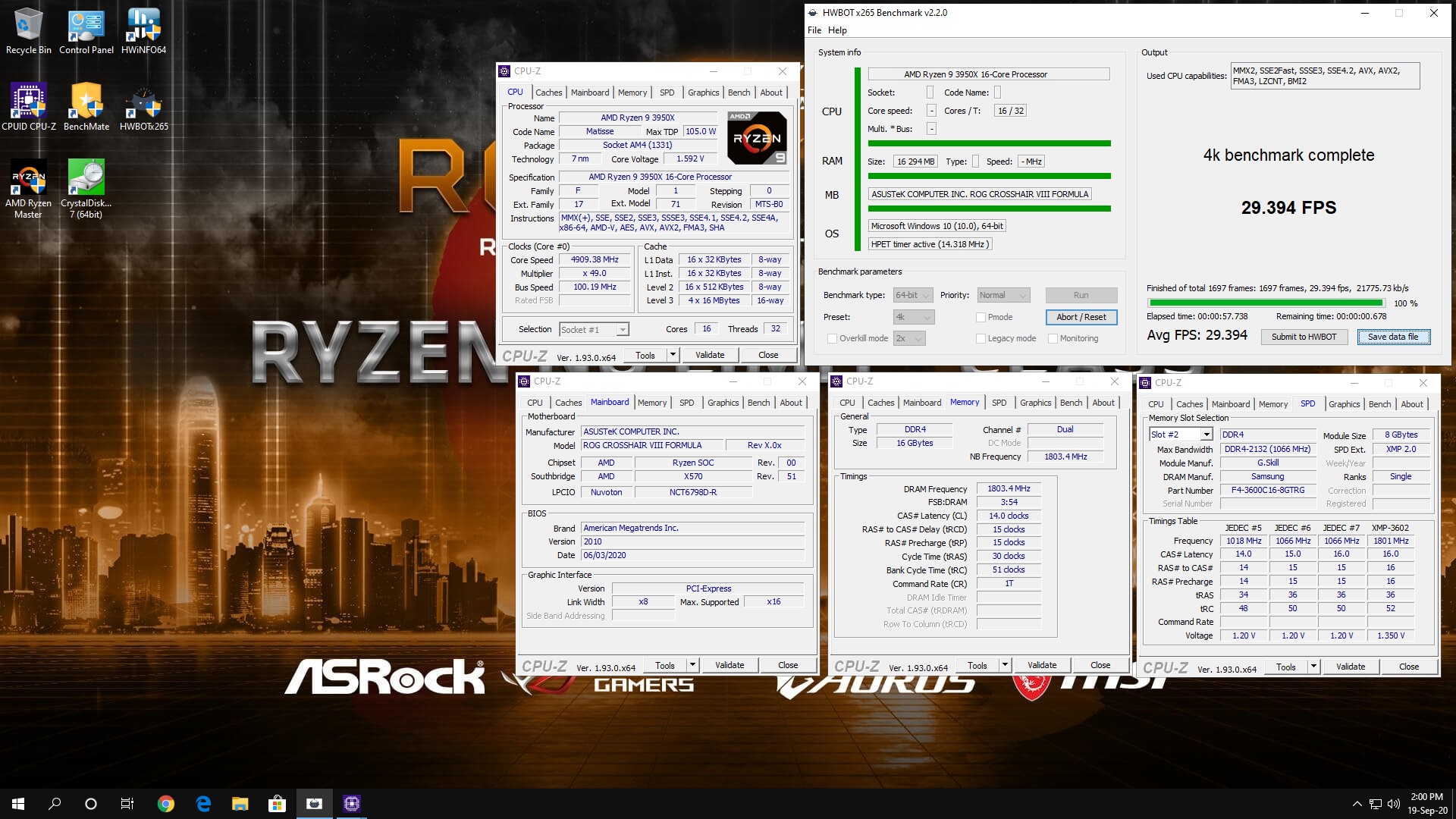Viewport: 1456px width, 819px height.
Task: Launch the CPUID CPU-Z desktop shortcut
Action: 29,108
